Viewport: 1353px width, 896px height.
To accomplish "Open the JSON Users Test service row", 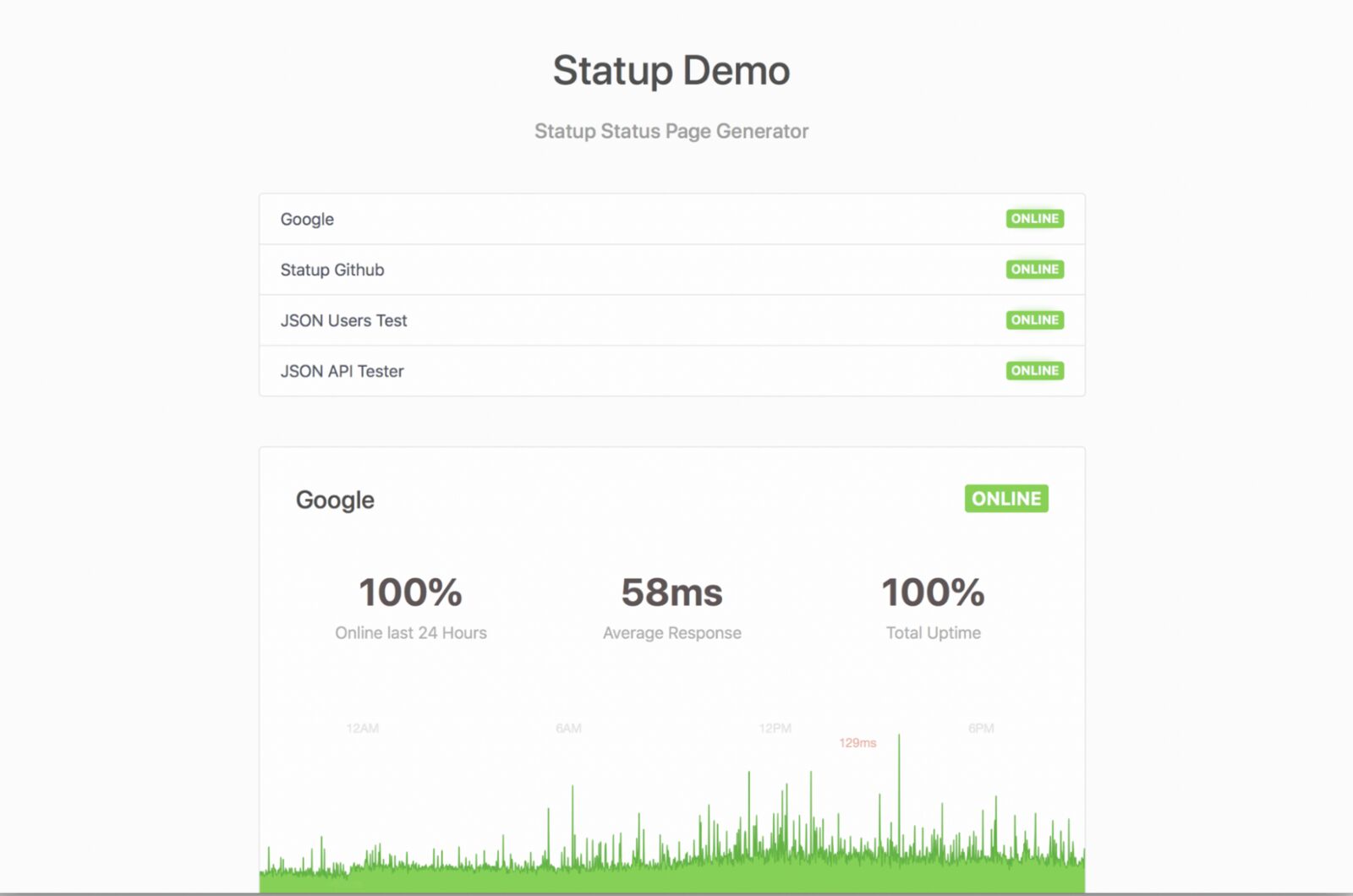I will 671,320.
